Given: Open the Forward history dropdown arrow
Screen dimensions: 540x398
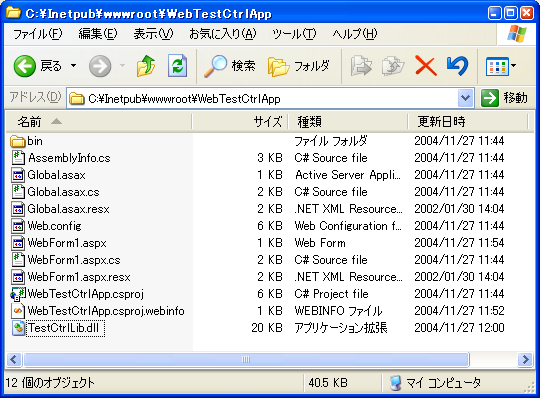Looking at the screenshot, I should (x=122, y=65).
